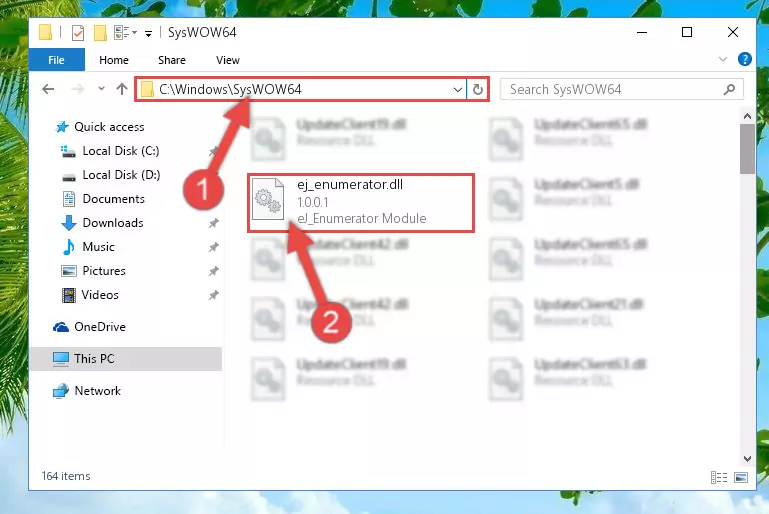Click the clipboard view icon in the quick access toolbar

[x=121, y=32]
